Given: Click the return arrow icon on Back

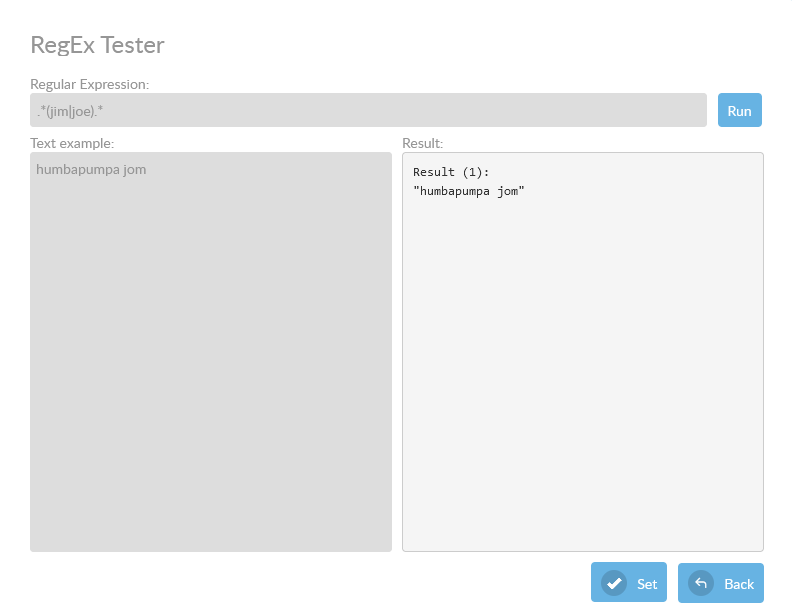Looking at the screenshot, I should tap(701, 583).
